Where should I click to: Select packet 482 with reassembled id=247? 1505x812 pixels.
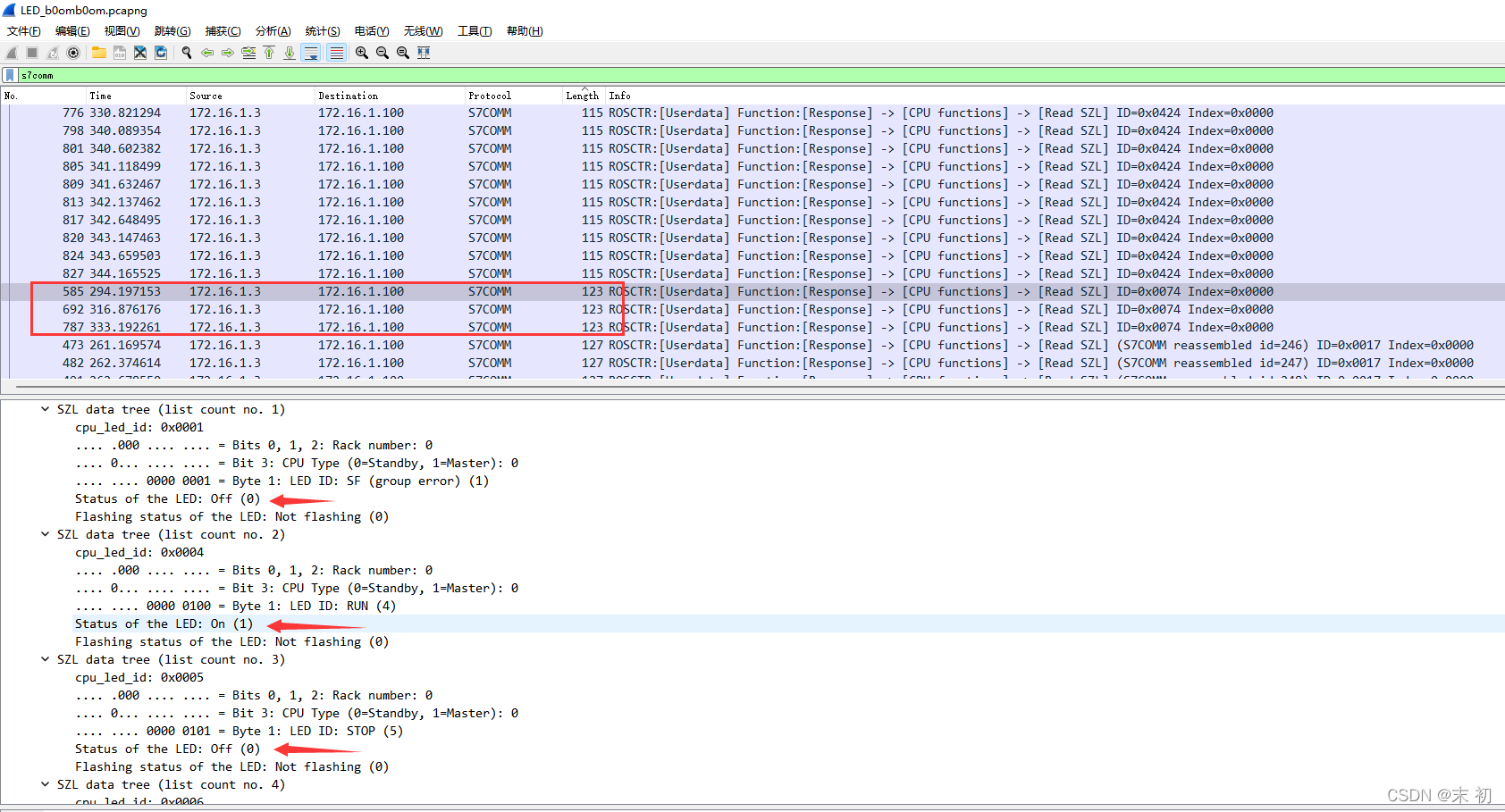tap(752, 363)
